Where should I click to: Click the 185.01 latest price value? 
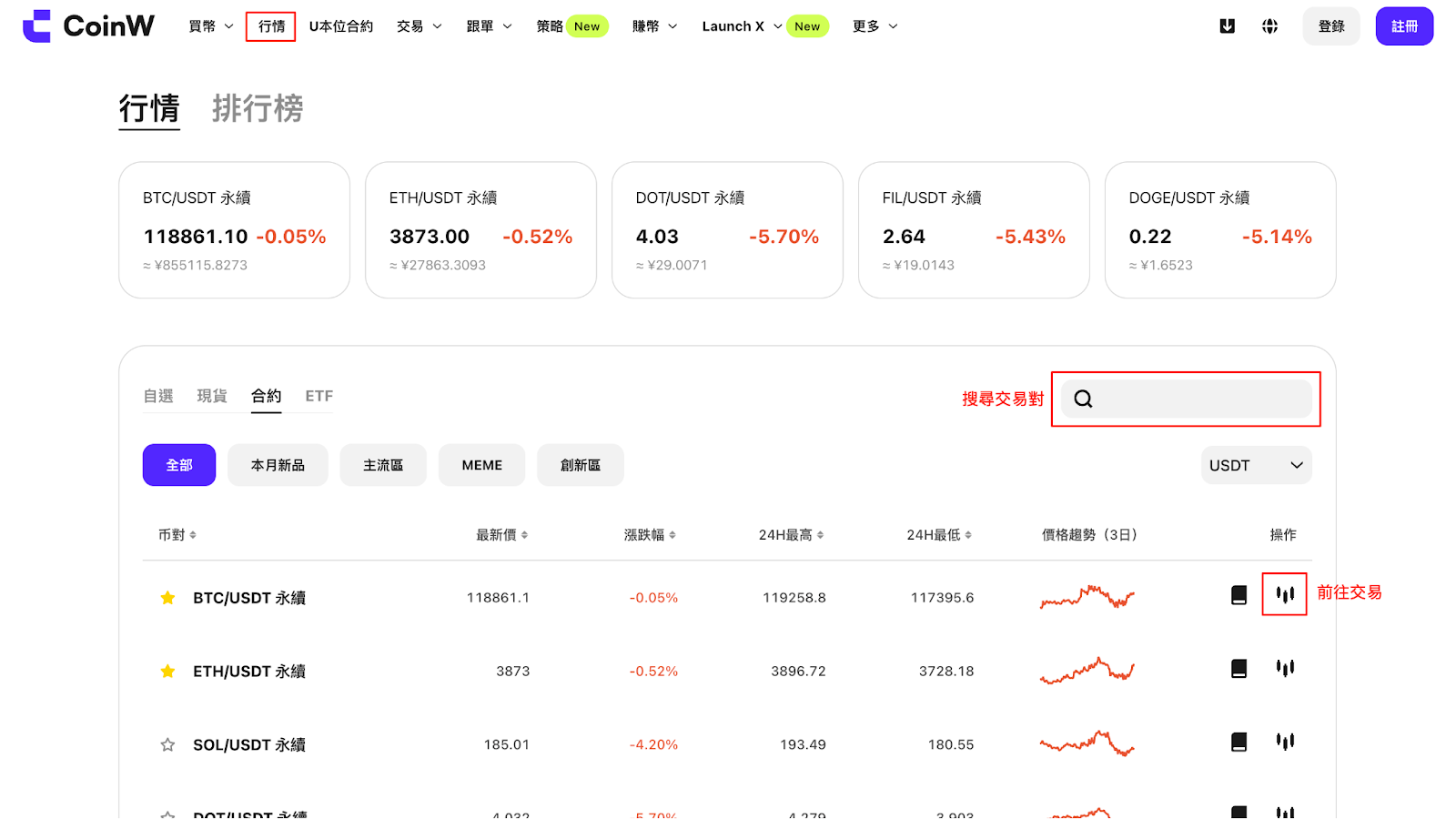click(507, 745)
